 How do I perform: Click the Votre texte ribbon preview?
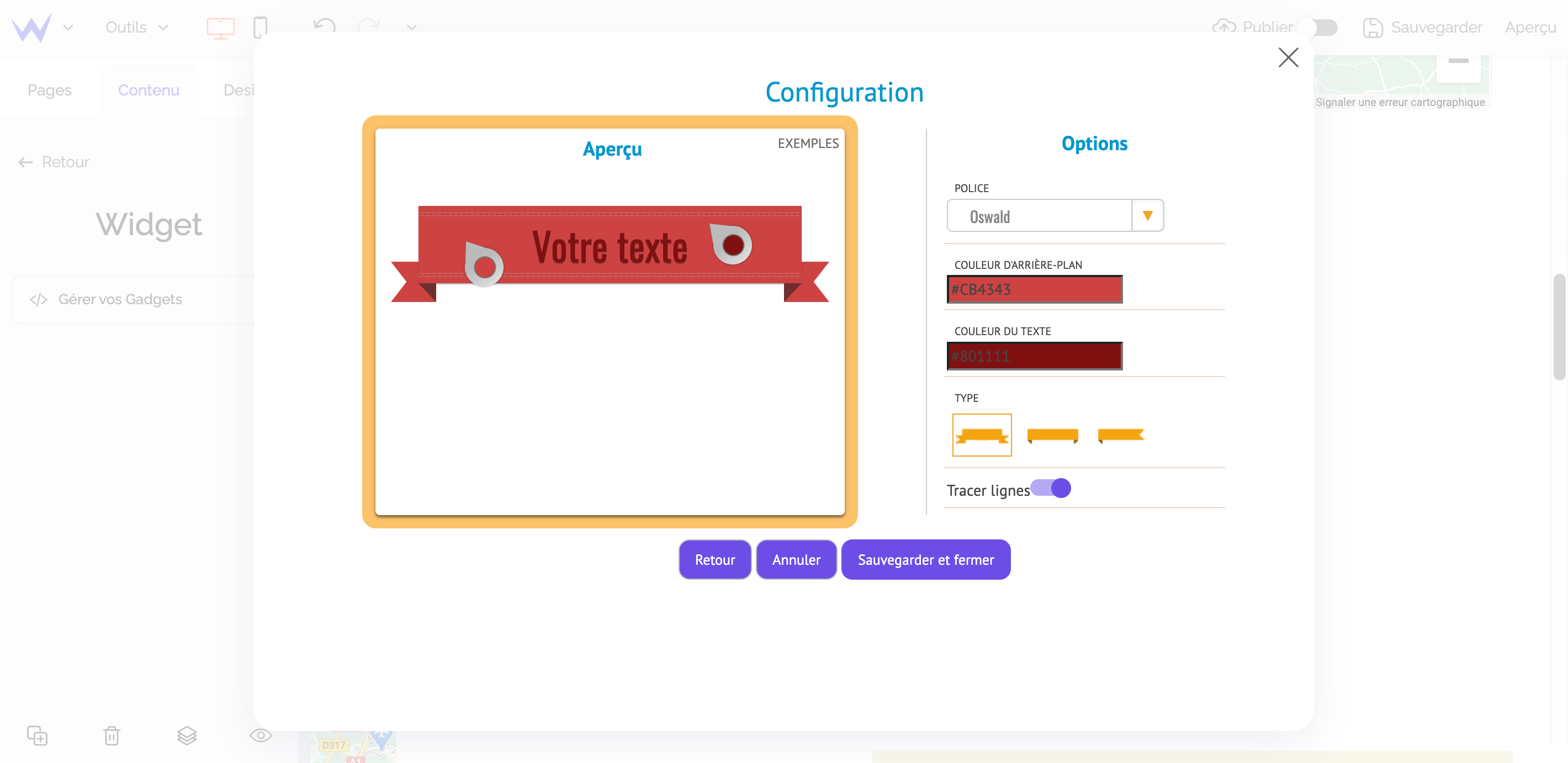pos(610,254)
